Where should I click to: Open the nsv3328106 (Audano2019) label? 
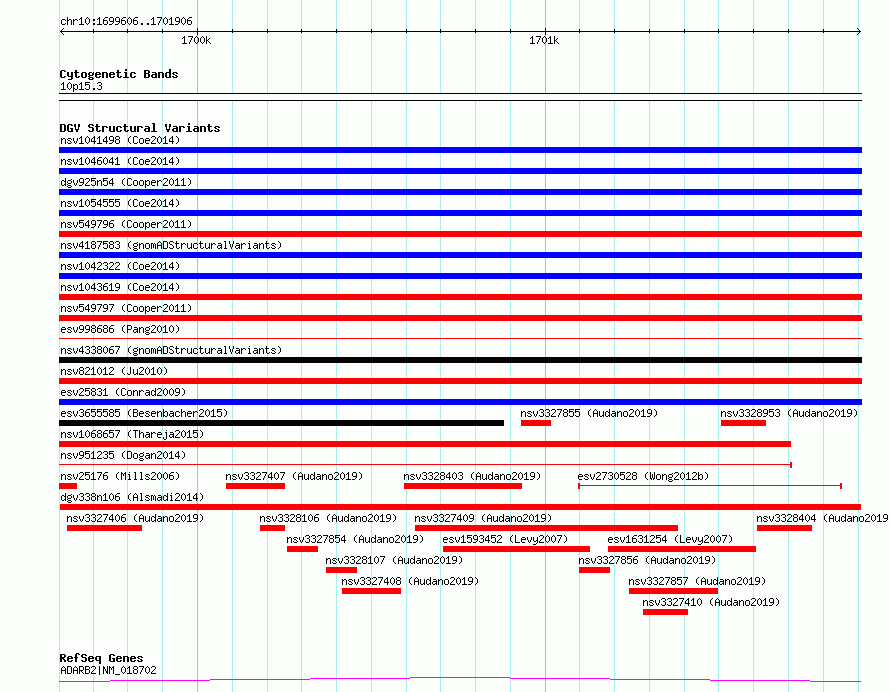328,518
